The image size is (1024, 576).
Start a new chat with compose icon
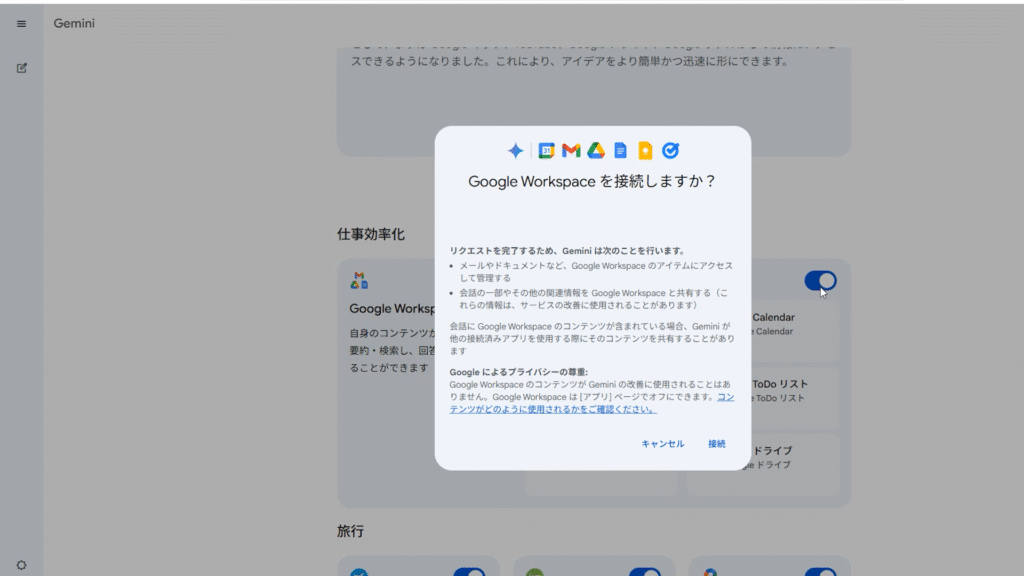point(22,68)
